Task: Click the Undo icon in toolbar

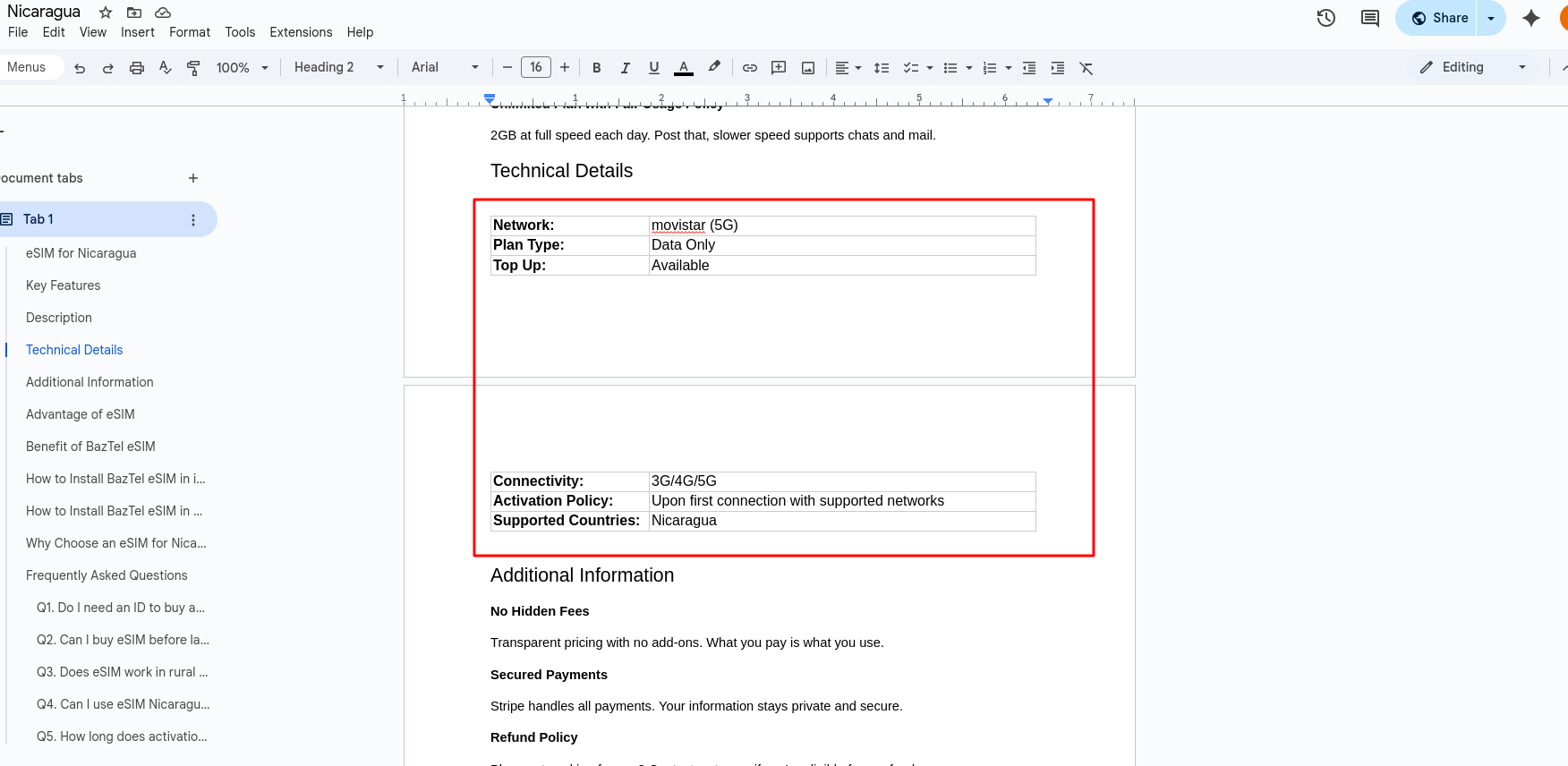Action: 80,68
